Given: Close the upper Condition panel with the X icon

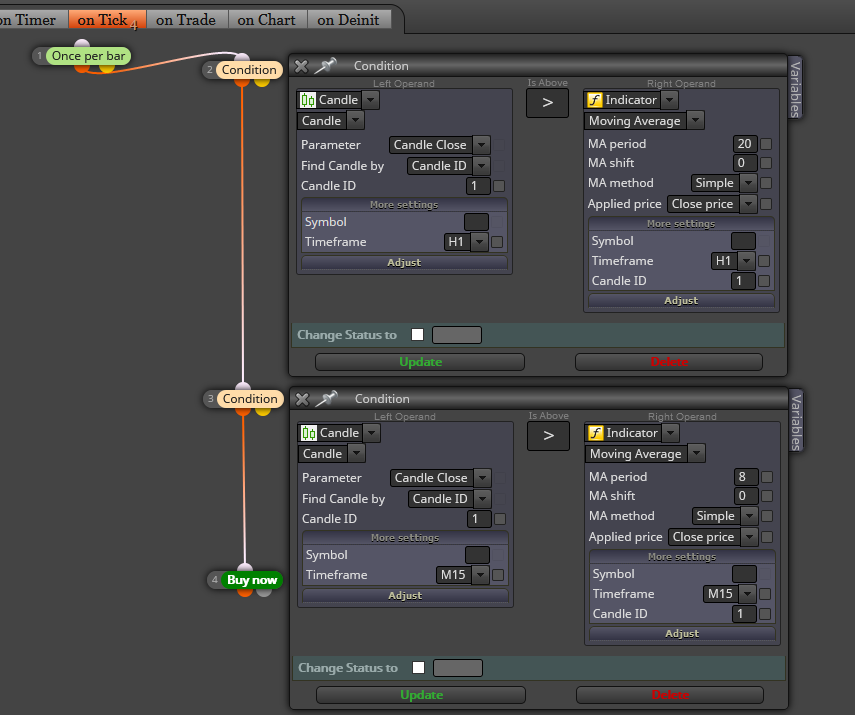Looking at the screenshot, I should 301,67.
